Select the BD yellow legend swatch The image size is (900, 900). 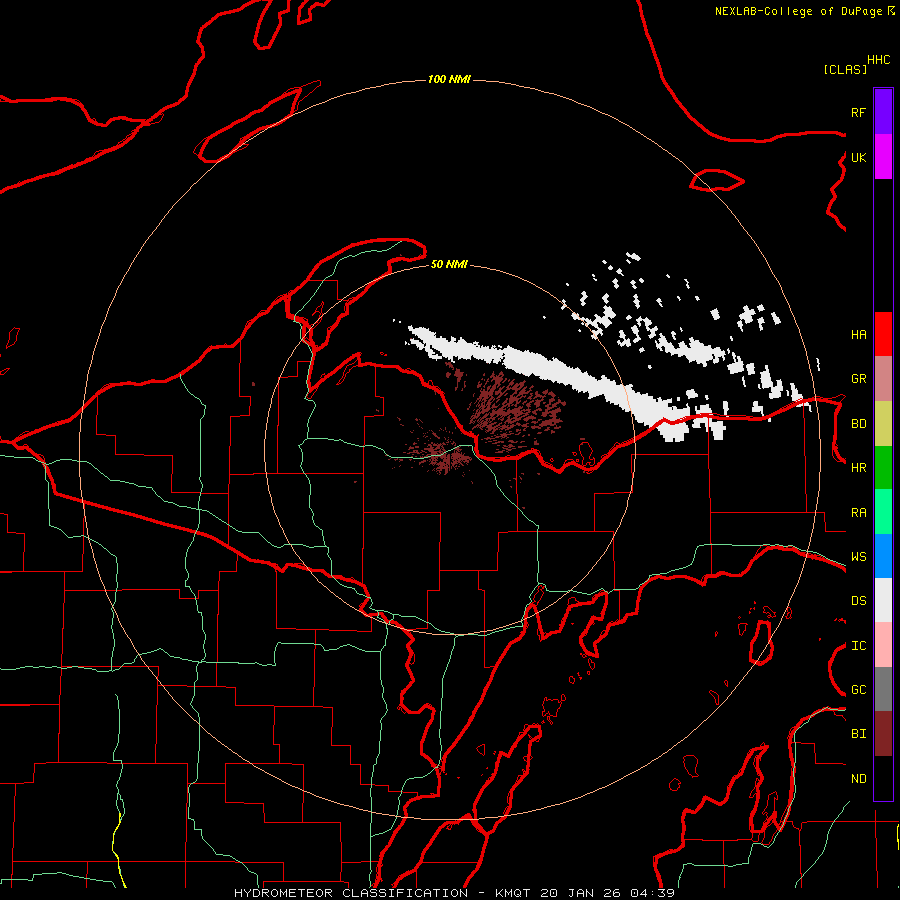[x=883, y=424]
